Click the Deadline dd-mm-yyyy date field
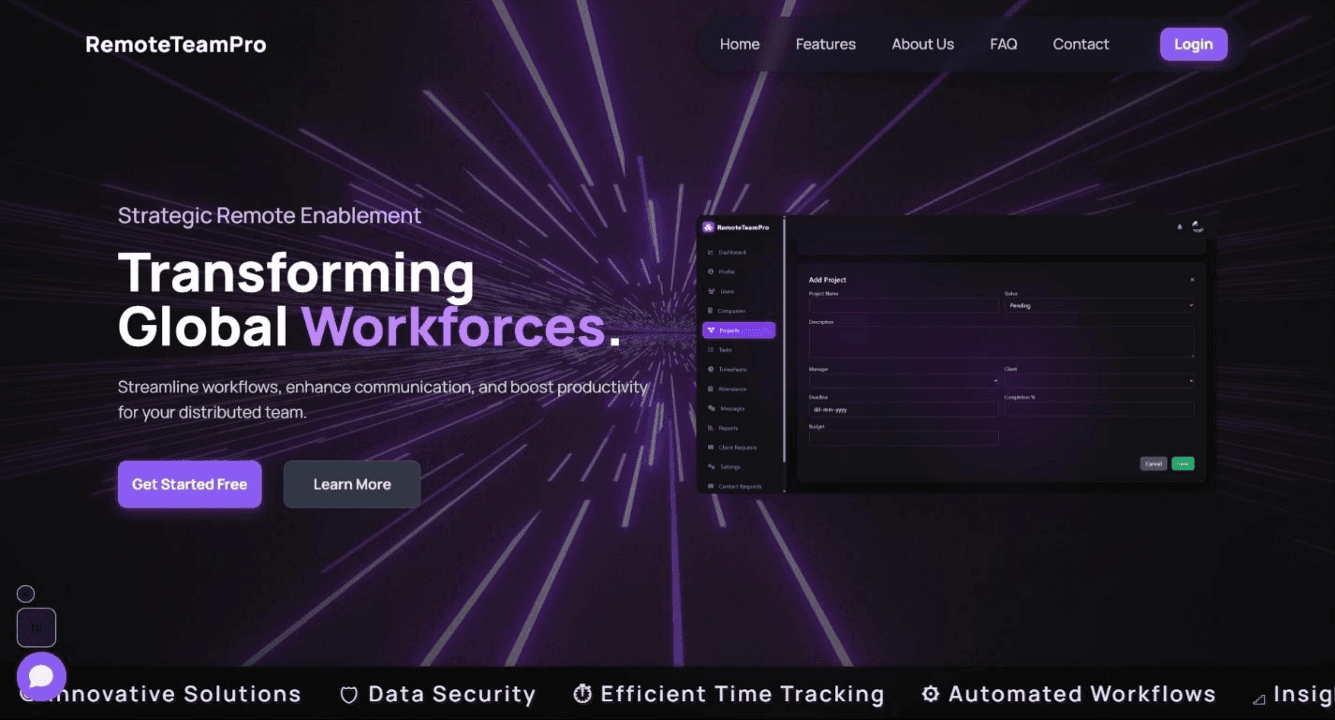 [x=904, y=409]
